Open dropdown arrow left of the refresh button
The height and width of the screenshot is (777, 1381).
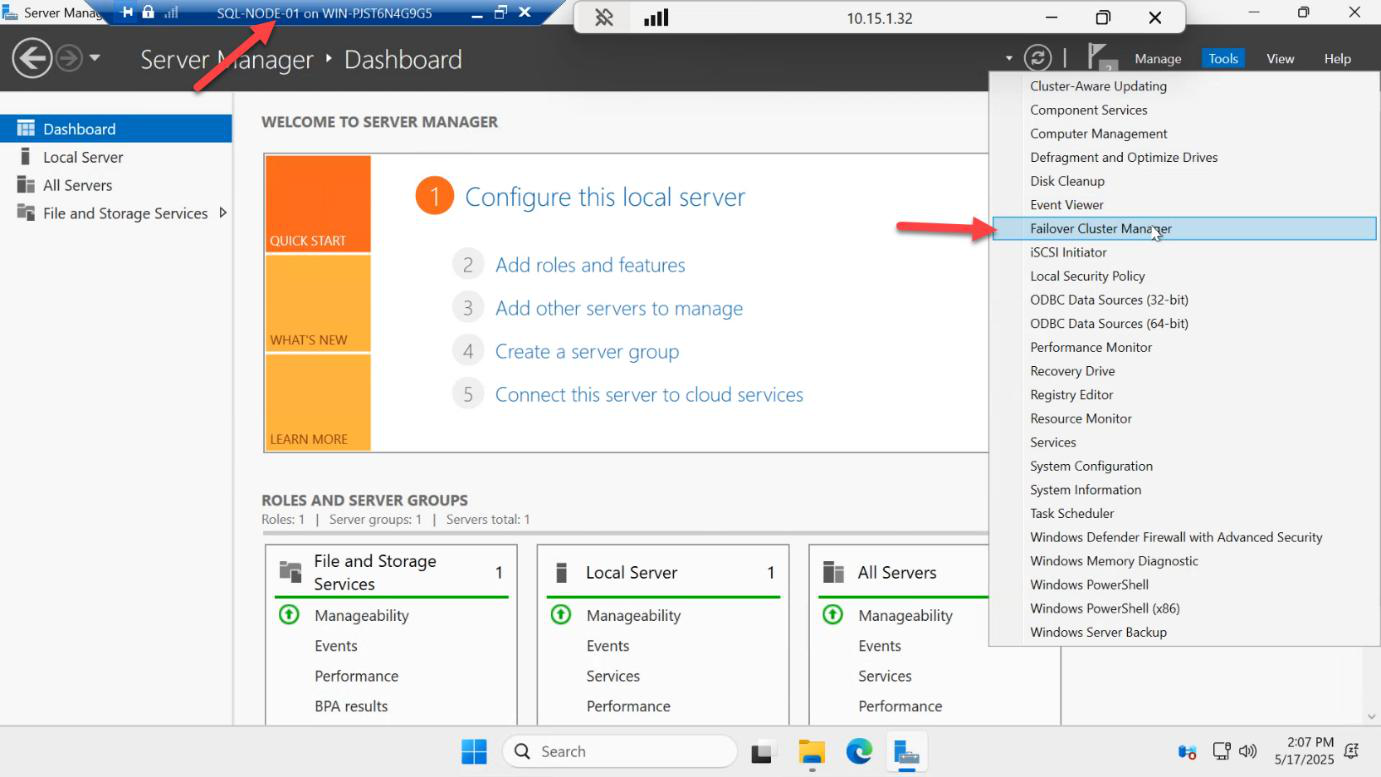[1009, 58]
